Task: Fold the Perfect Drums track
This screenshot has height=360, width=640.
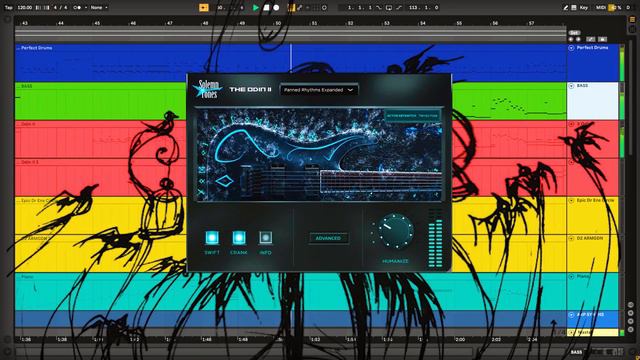Action: tap(571, 48)
